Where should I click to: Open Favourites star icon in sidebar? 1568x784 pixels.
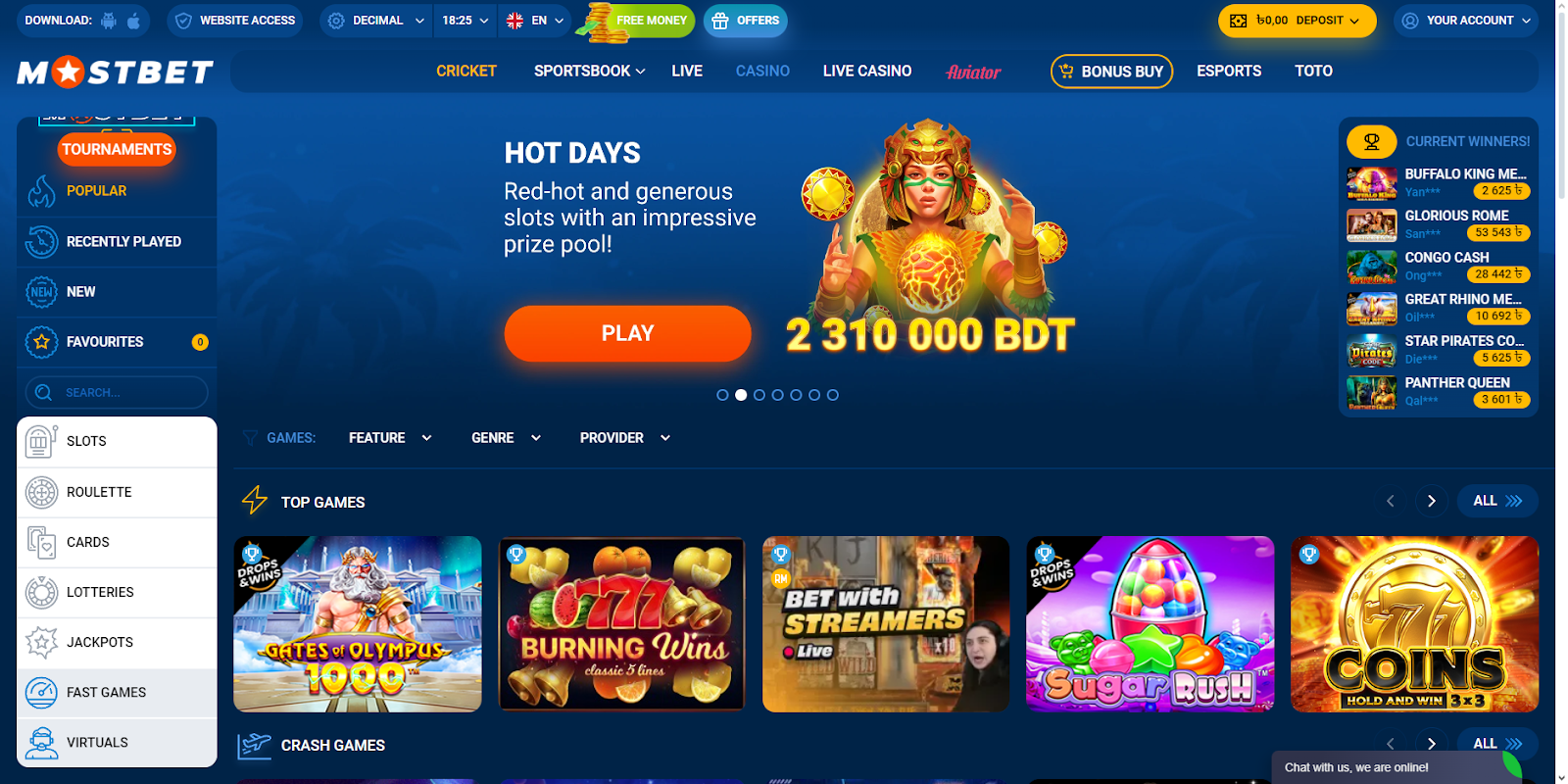pyautogui.click(x=41, y=342)
